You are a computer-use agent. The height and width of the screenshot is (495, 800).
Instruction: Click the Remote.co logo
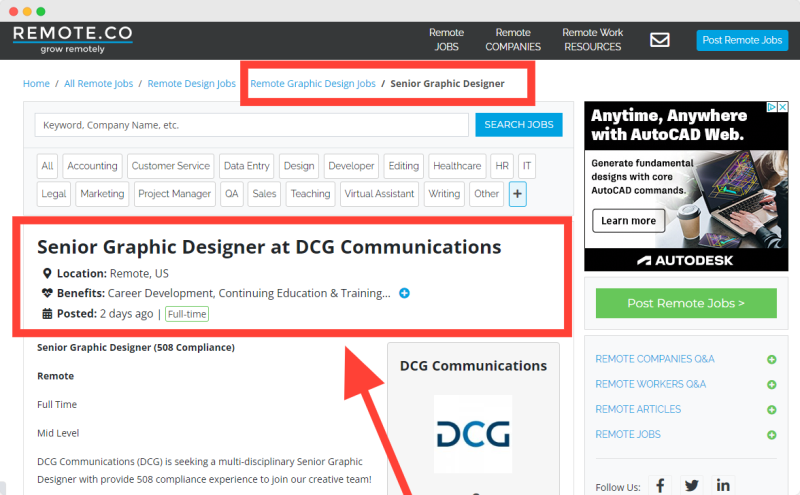pyautogui.click(x=72, y=40)
